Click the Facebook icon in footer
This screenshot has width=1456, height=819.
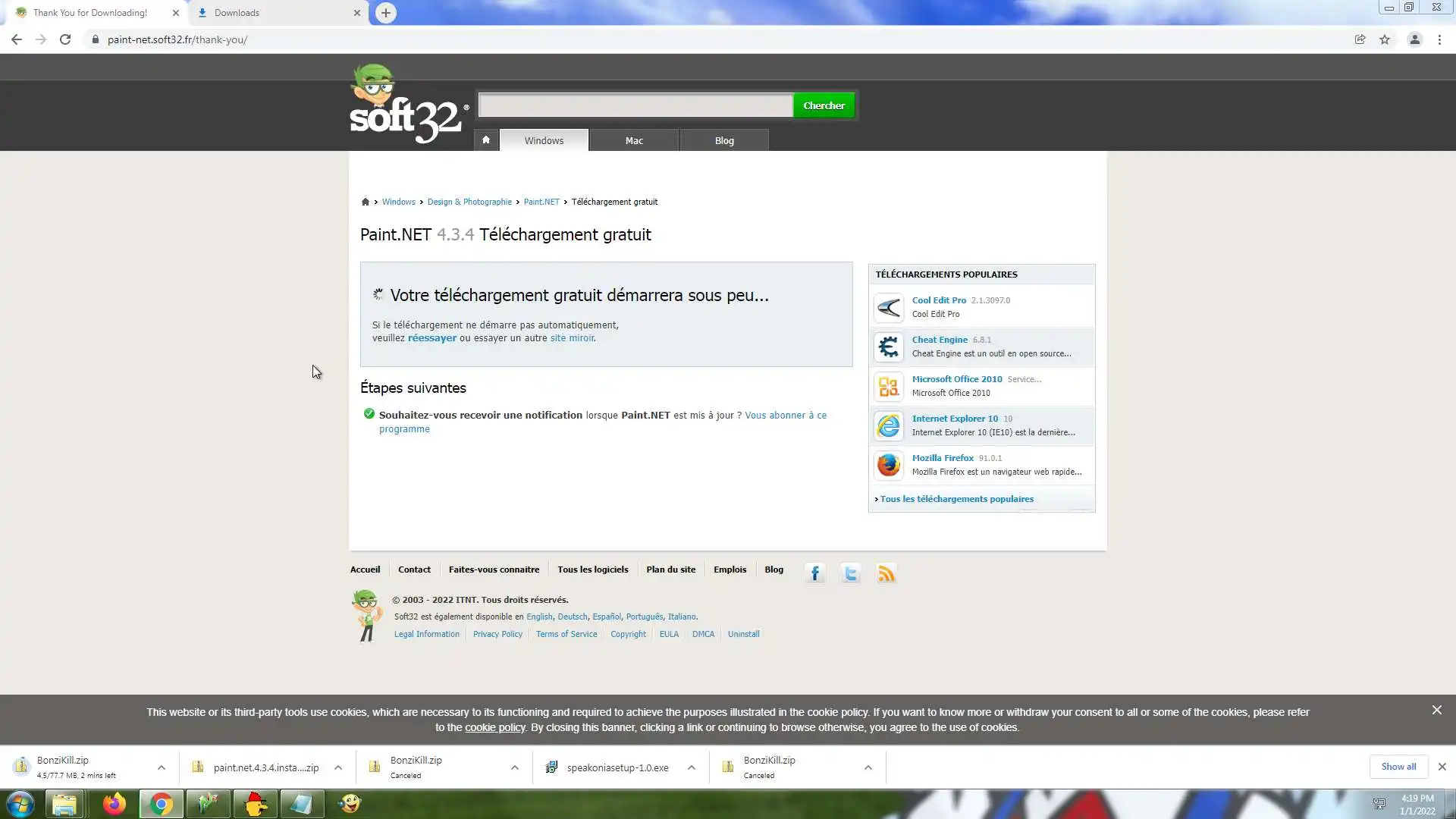coord(815,573)
